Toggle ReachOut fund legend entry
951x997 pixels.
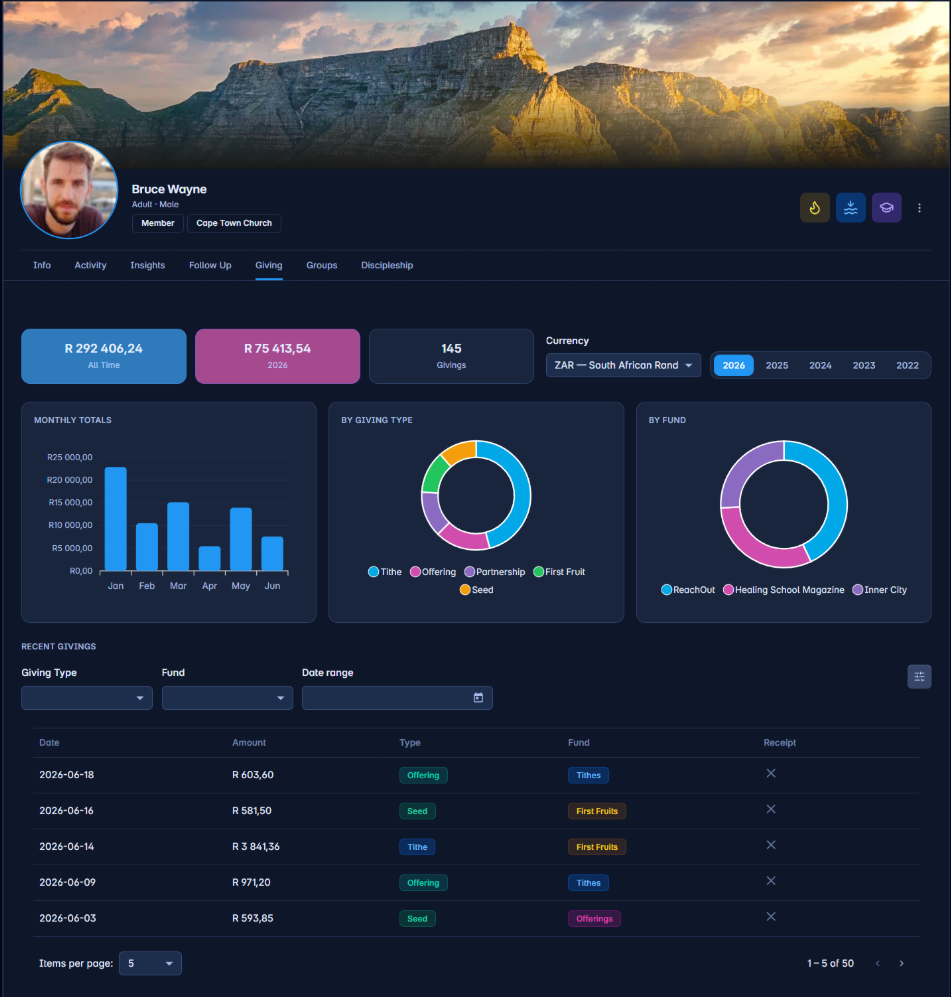point(688,589)
